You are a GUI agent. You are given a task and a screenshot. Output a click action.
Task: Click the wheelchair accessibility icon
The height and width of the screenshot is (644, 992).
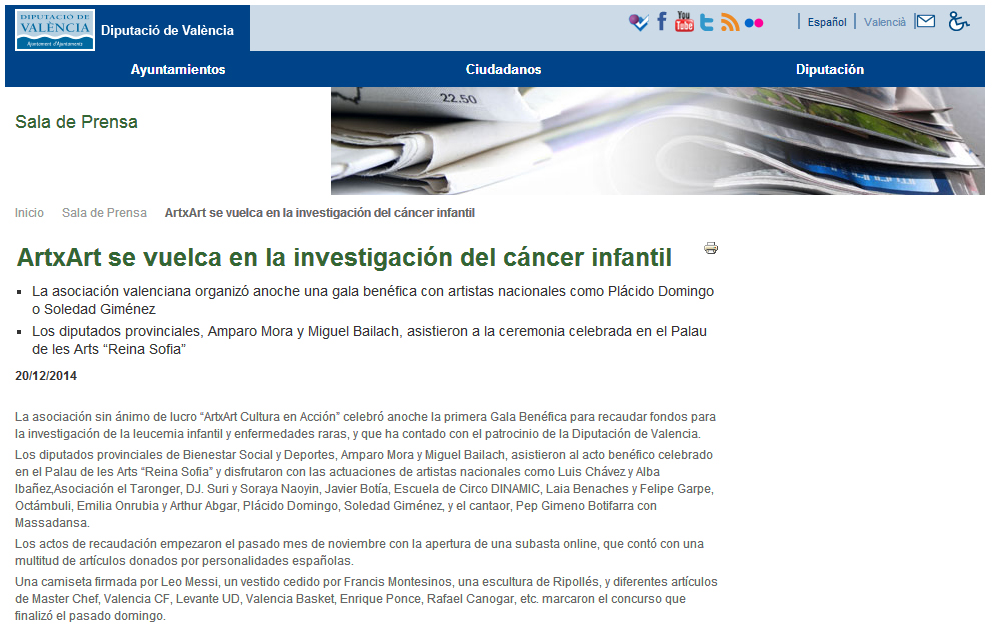click(x=958, y=22)
